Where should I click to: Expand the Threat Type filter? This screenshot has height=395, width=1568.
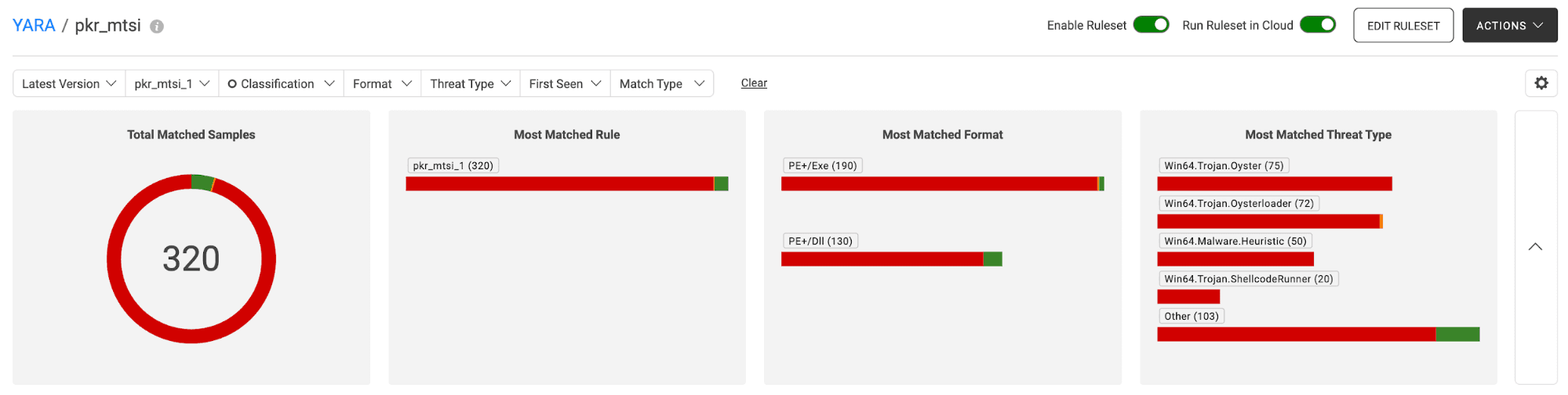pyautogui.click(x=470, y=84)
